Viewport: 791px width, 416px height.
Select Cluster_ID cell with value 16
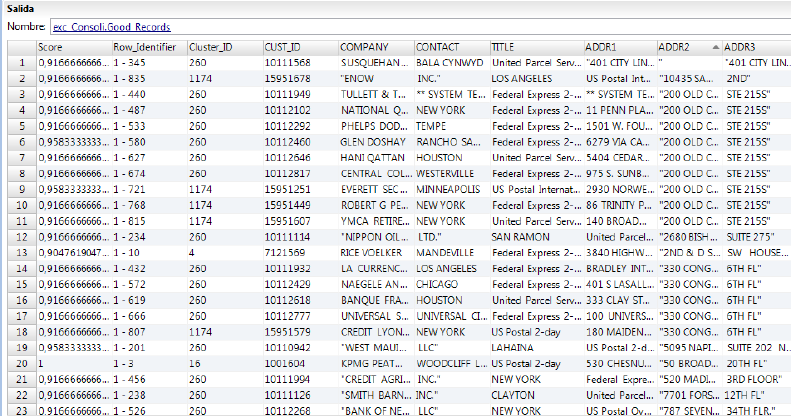[x=225, y=364]
